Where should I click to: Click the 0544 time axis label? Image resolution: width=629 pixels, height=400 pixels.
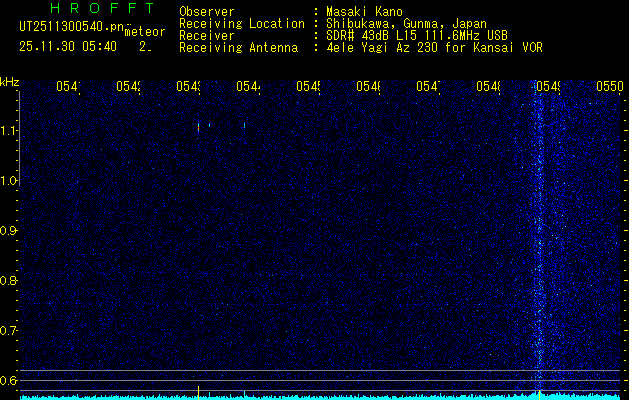pyautogui.click(x=248, y=86)
